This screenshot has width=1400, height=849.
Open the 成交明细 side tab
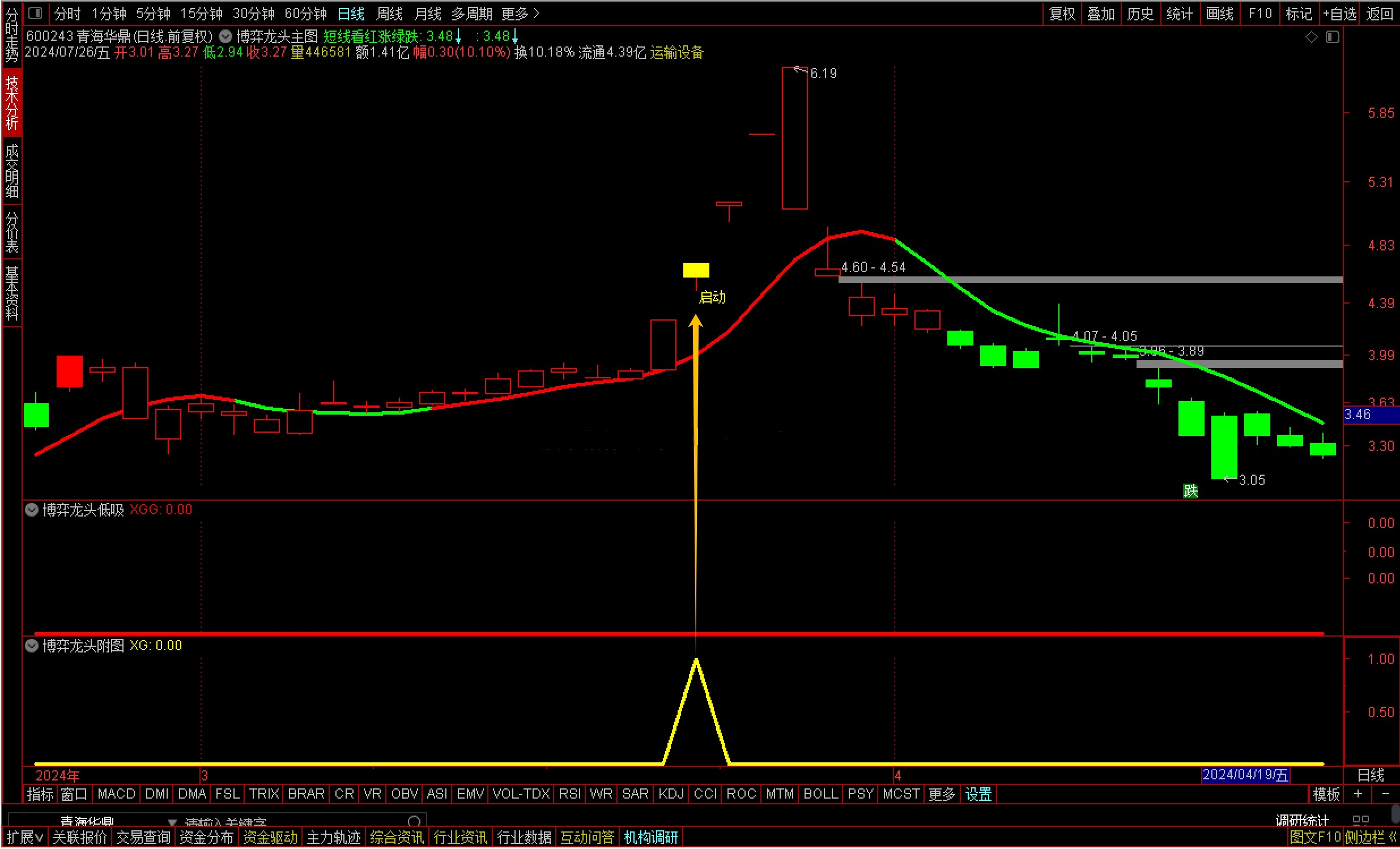(x=12, y=170)
